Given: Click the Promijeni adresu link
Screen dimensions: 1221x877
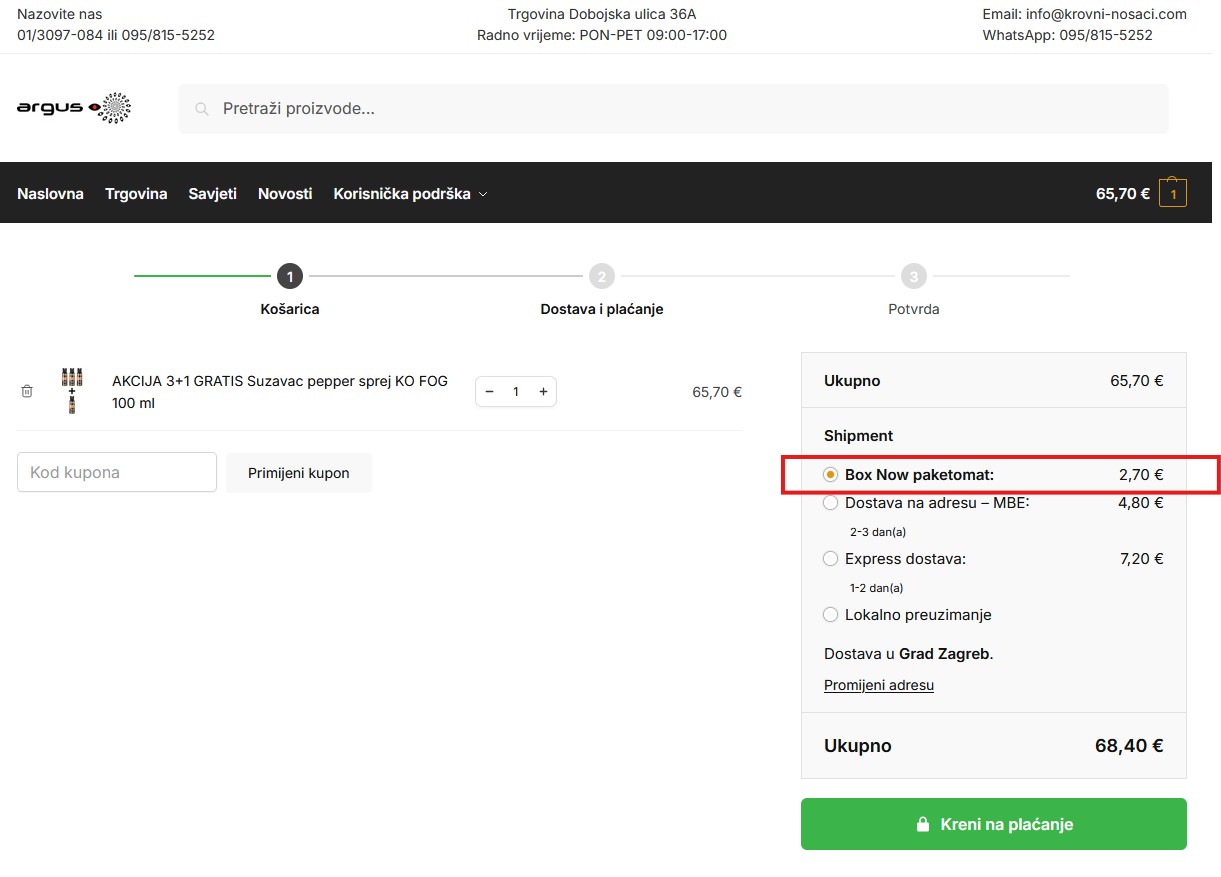Looking at the screenshot, I should [878, 685].
